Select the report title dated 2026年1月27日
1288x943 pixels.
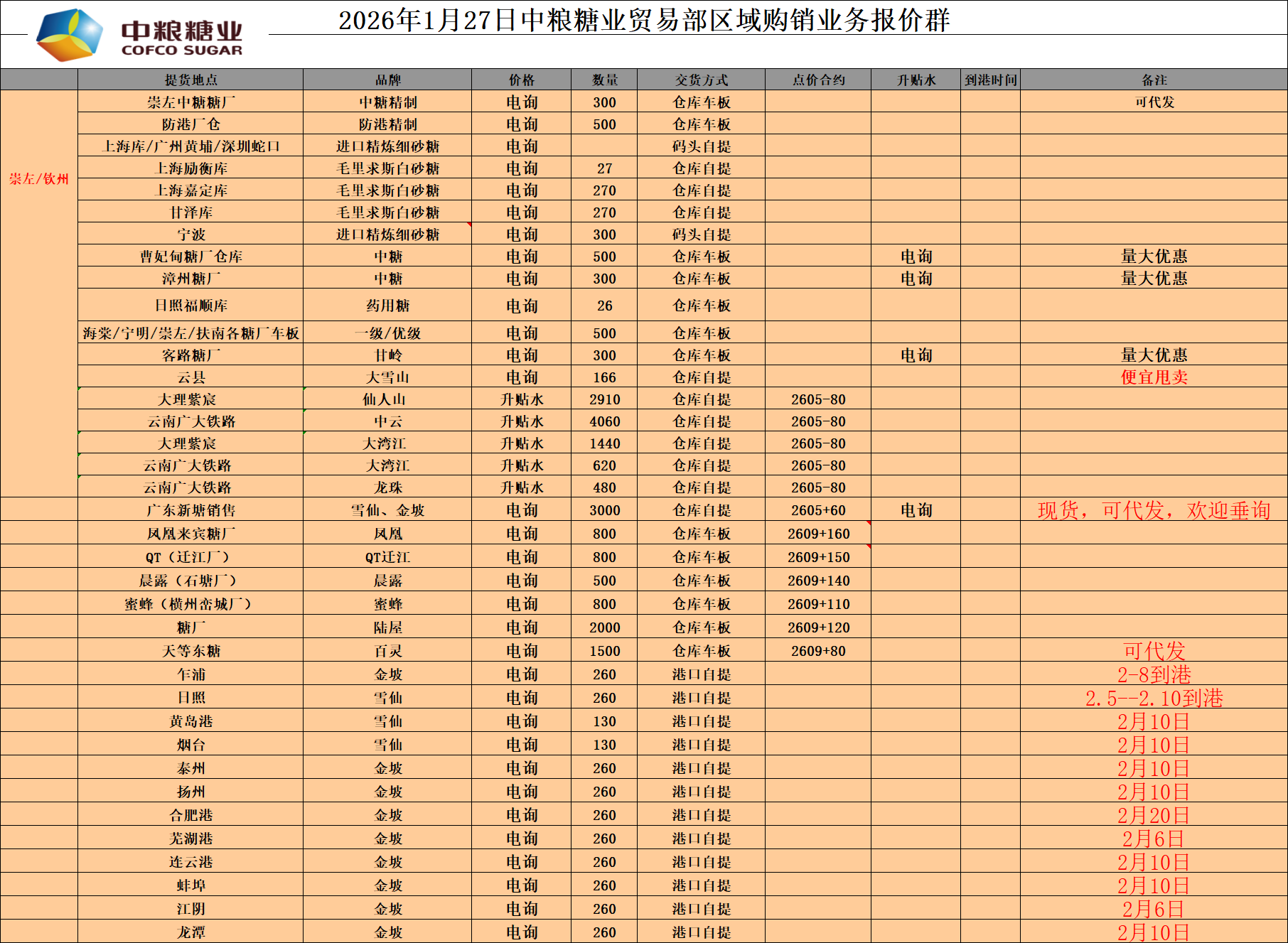(643, 20)
